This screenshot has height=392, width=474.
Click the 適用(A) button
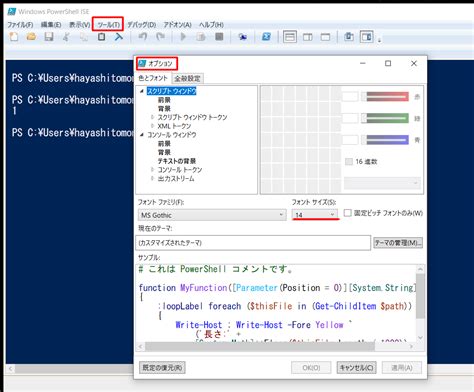[x=402, y=368]
